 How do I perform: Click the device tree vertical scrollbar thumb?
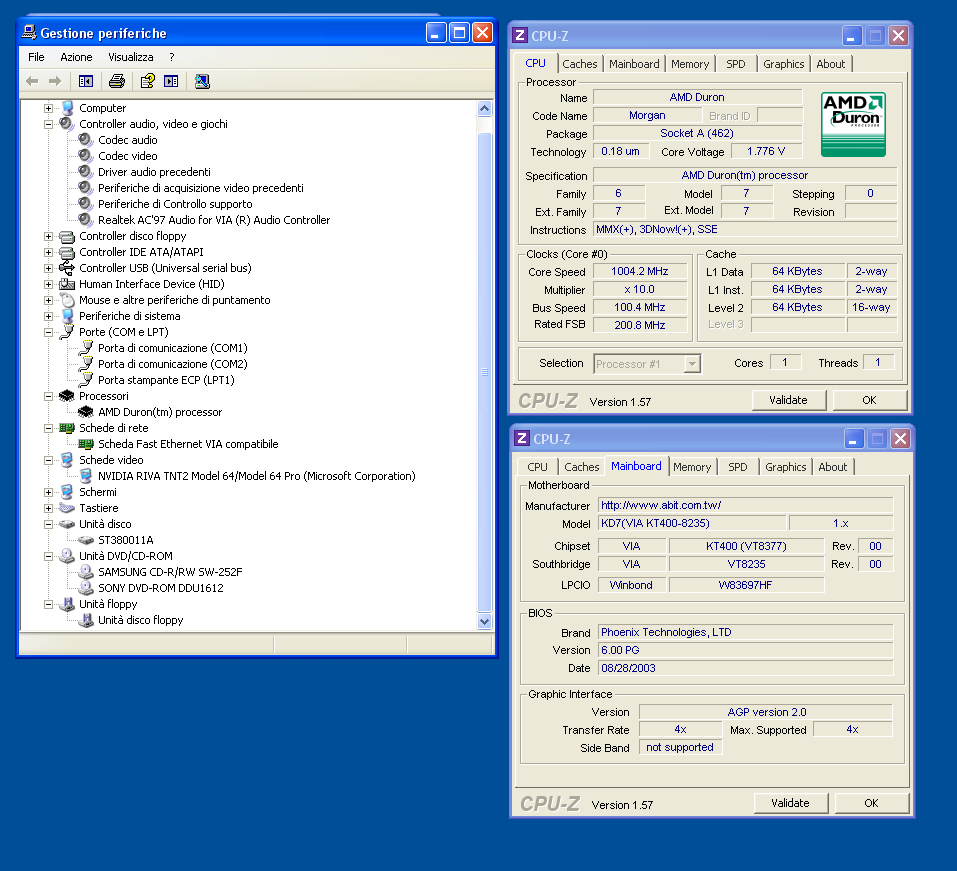(x=485, y=371)
